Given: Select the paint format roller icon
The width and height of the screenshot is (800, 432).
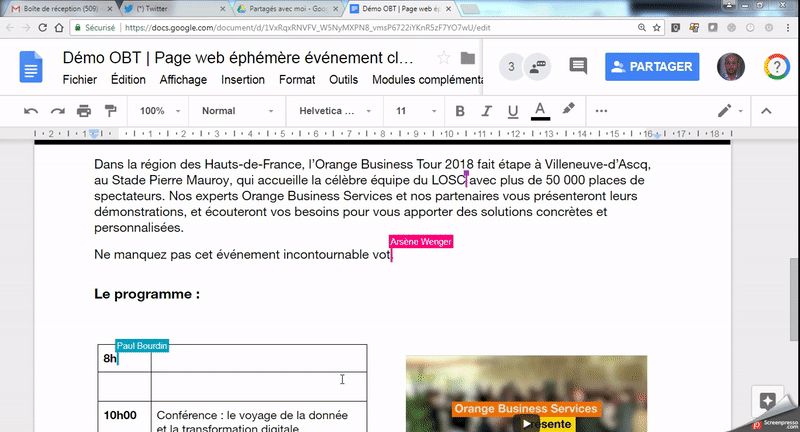Looking at the screenshot, I should (110, 111).
